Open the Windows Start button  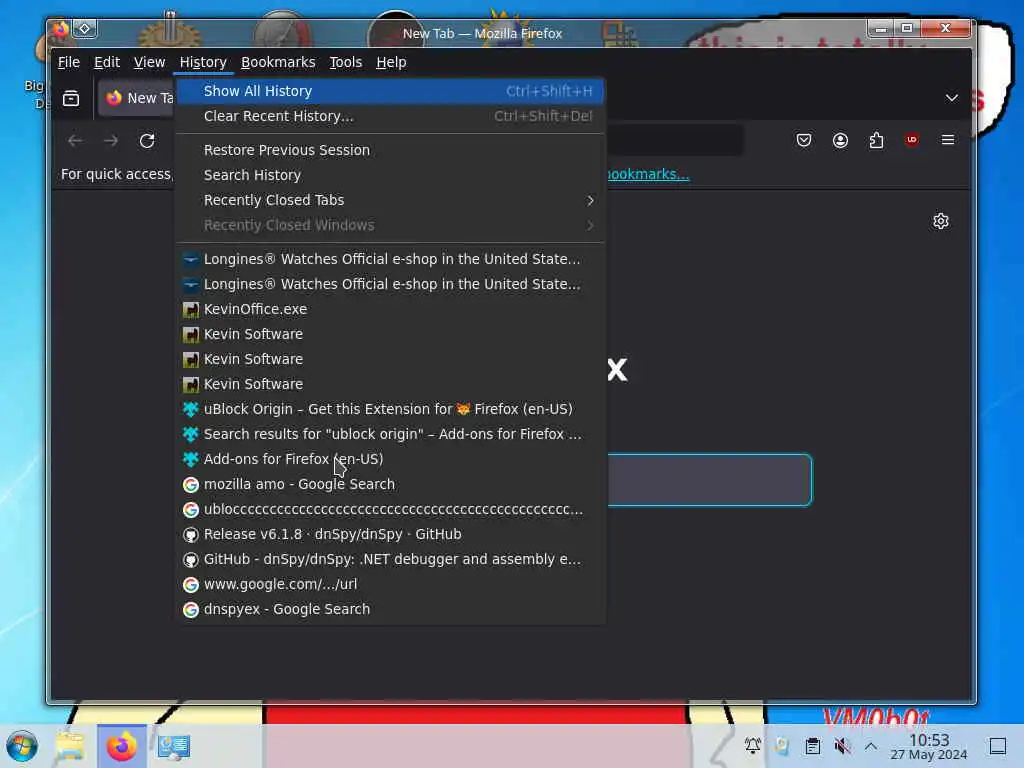coord(22,746)
